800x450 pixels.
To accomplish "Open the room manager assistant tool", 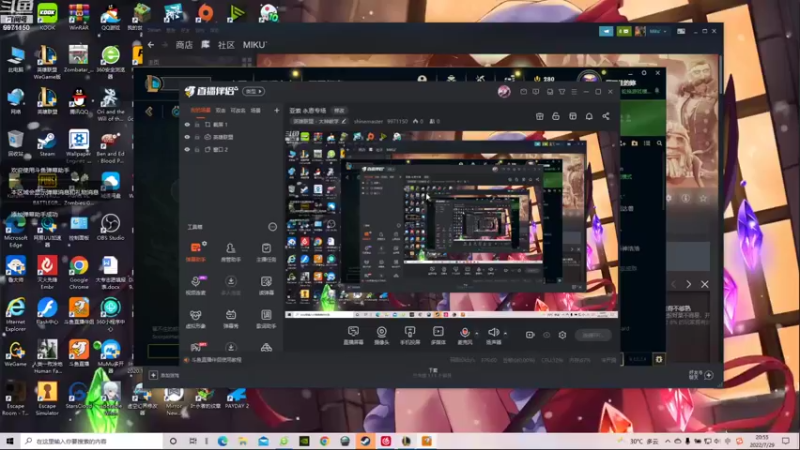I will tap(231, 252).
